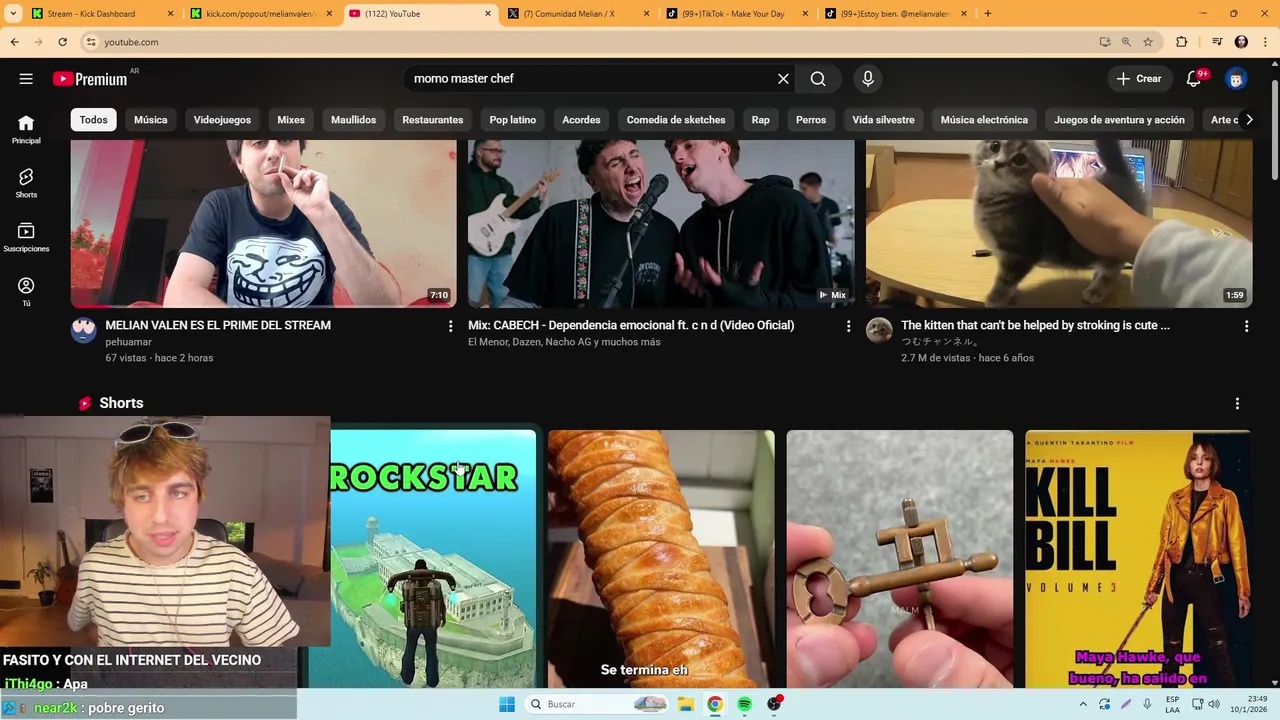Screen dimensions: 1280x720
Task: Select the Mixes filter chip
Action: point(291,120)
